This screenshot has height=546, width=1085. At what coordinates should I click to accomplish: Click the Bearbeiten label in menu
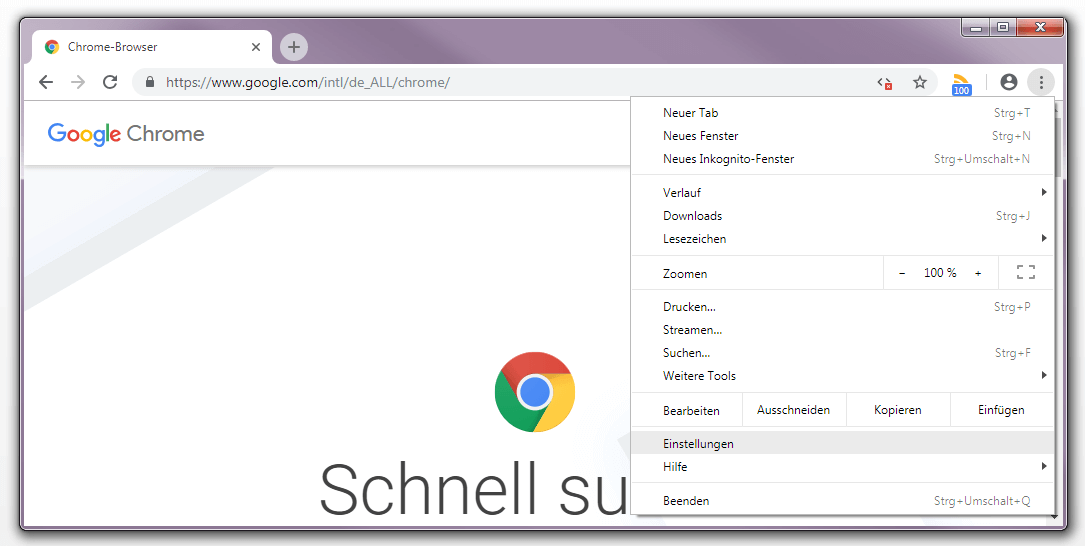click(691, 411)
